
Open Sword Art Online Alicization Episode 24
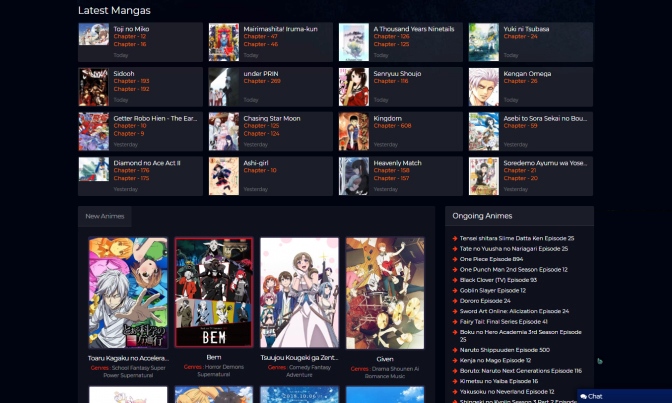tap(514, 311)
